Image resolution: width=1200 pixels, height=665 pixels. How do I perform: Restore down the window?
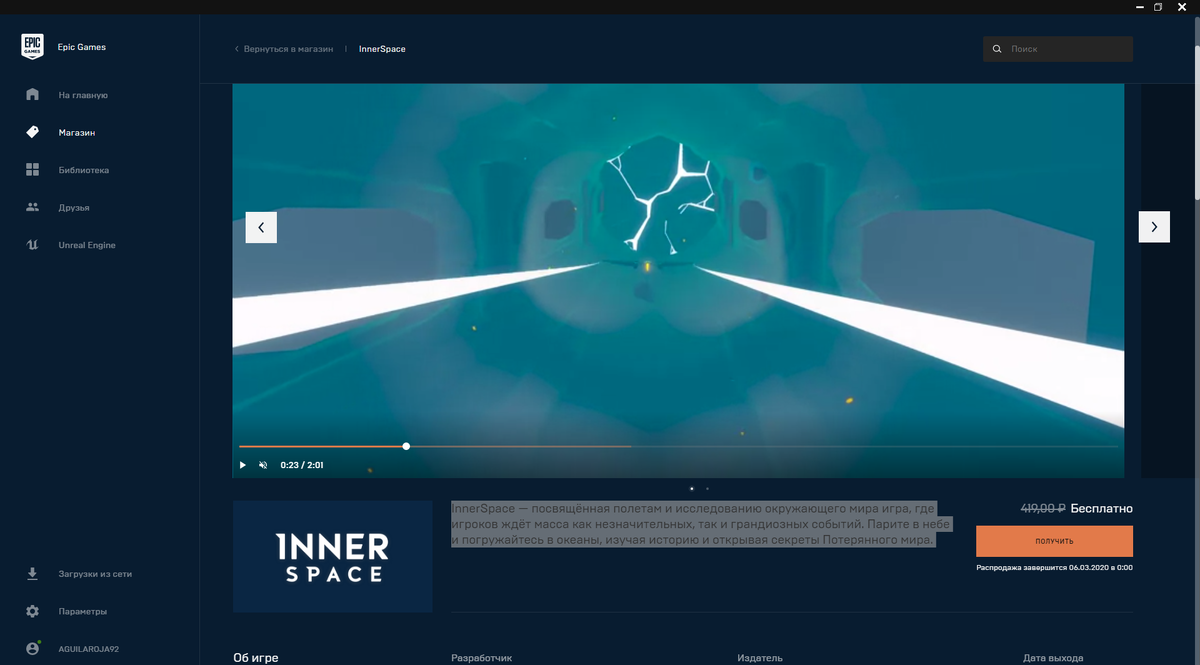pos(1158,7)
